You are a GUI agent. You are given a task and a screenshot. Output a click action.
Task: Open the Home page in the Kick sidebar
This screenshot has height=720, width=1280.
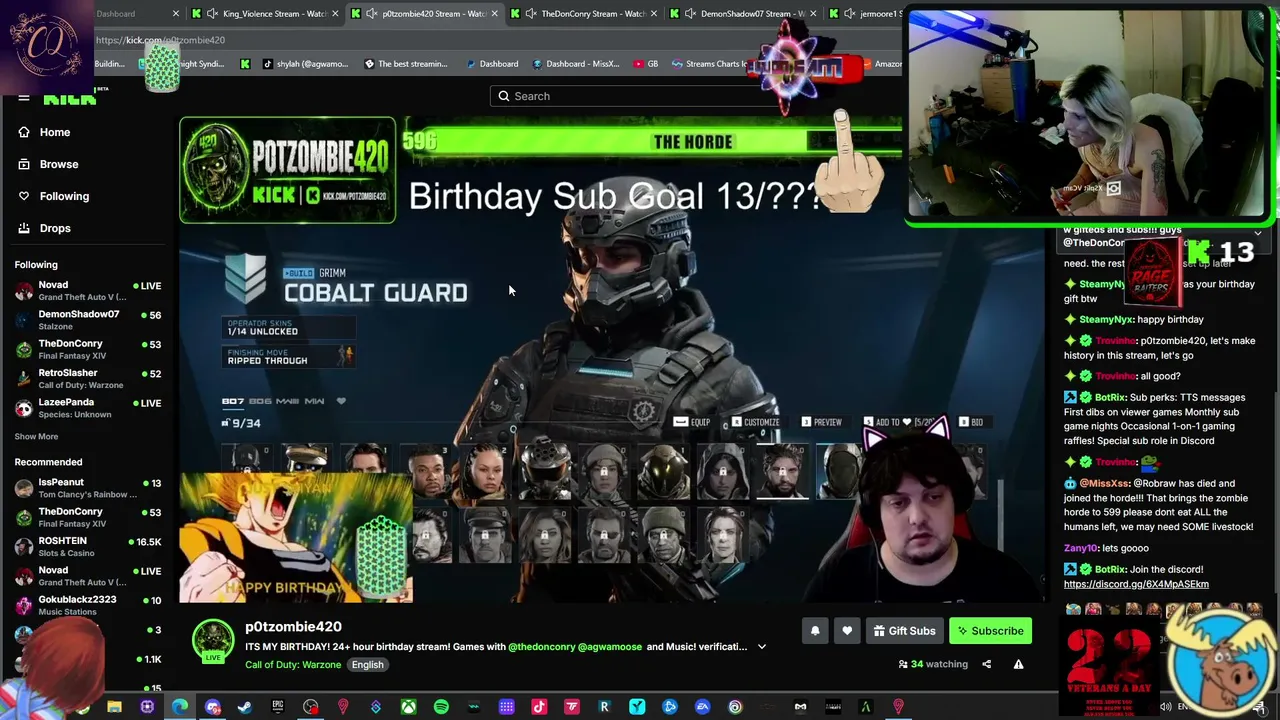click(x=55, y=132)
